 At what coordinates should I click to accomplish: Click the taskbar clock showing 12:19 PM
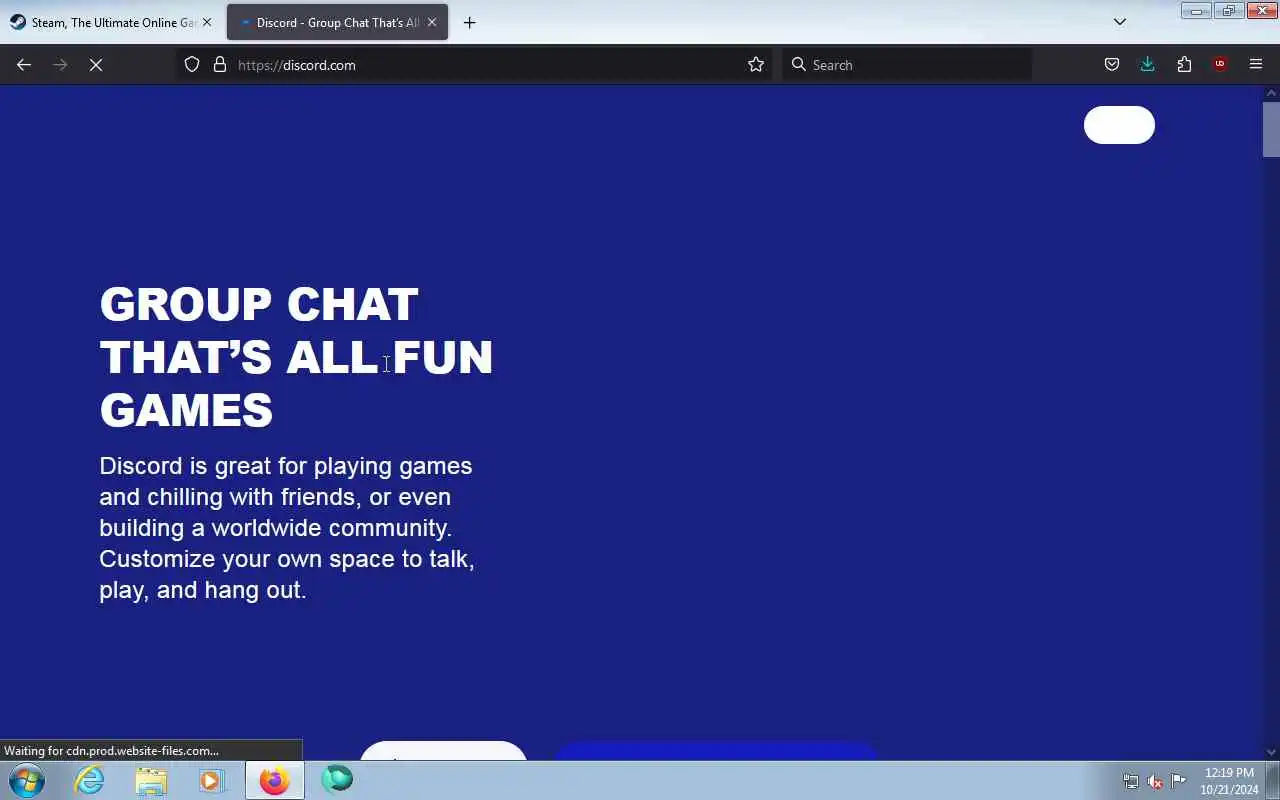point(1229,781)
